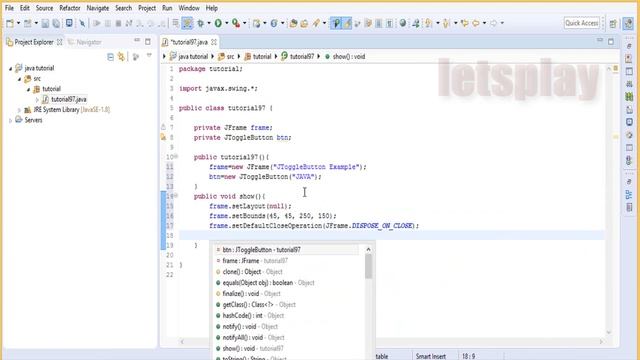Click the Debug bug icon
Screen dimensions: 640x360
pos(200,23)
